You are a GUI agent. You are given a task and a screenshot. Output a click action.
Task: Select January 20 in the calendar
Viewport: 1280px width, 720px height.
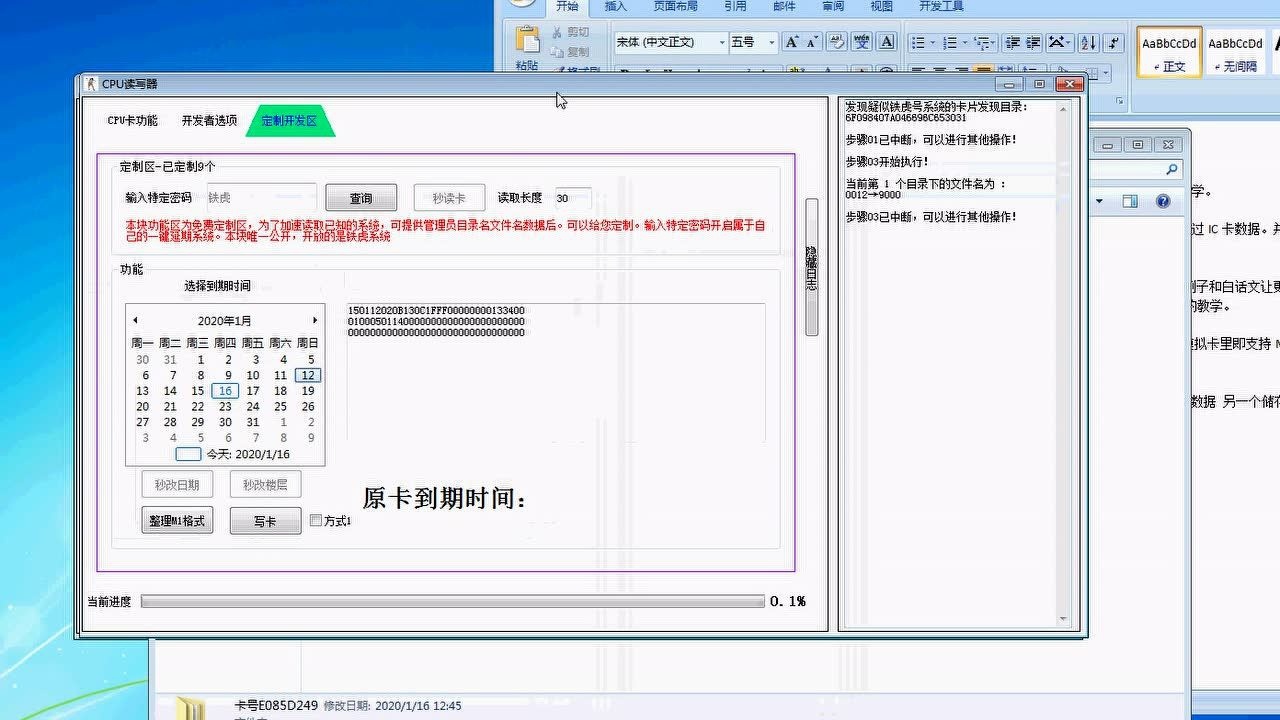point(143,407)
